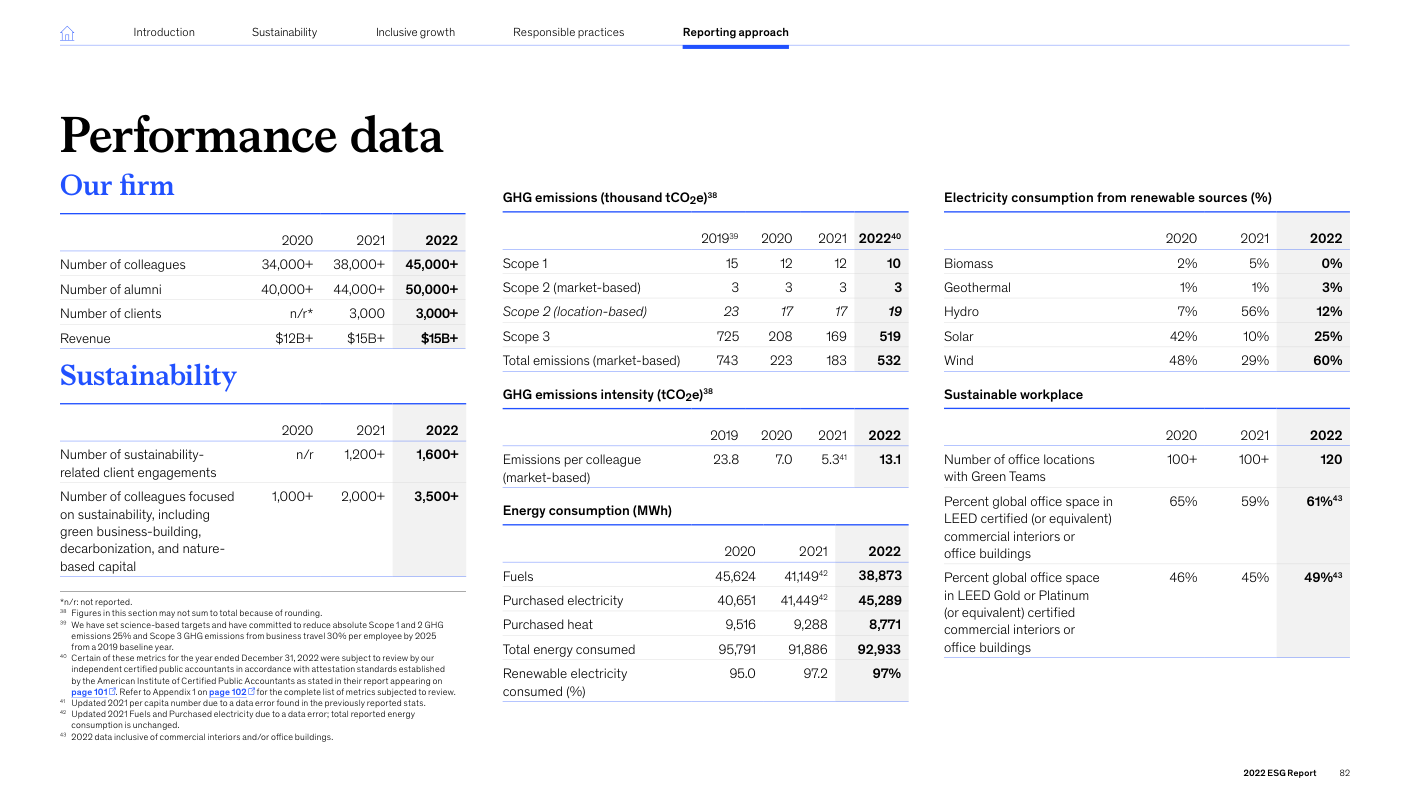Switch to the Inclusive growth tab
The image size is (1410, 794).
[415, 32]
